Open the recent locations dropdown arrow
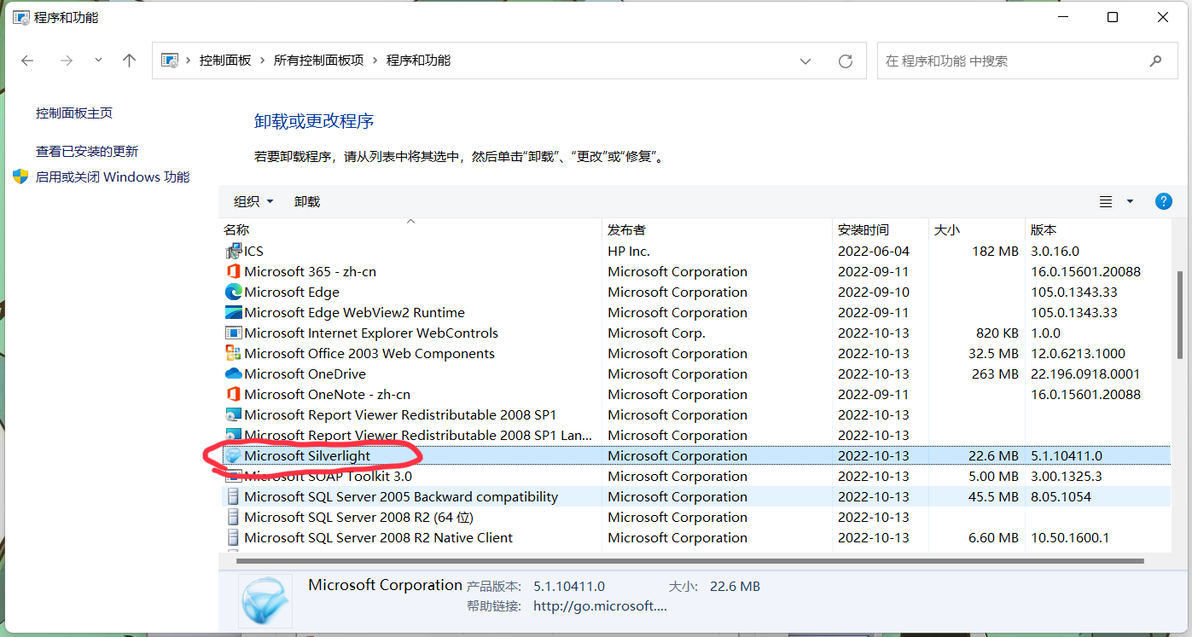This screenshot has height=637, width=1192. click(98, 60)
